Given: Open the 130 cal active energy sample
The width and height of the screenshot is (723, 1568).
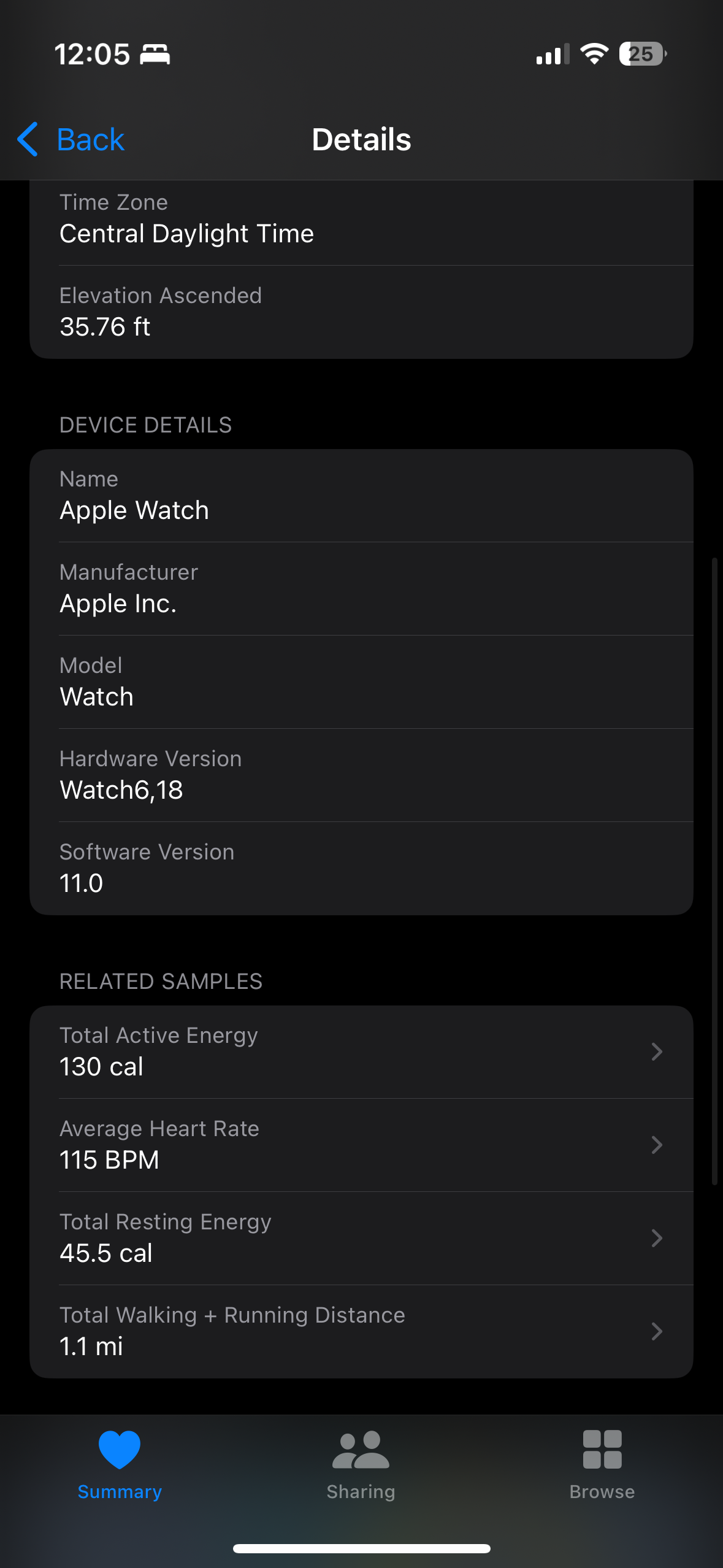Looking at the screenshot, I should (x=102, y=1067).
